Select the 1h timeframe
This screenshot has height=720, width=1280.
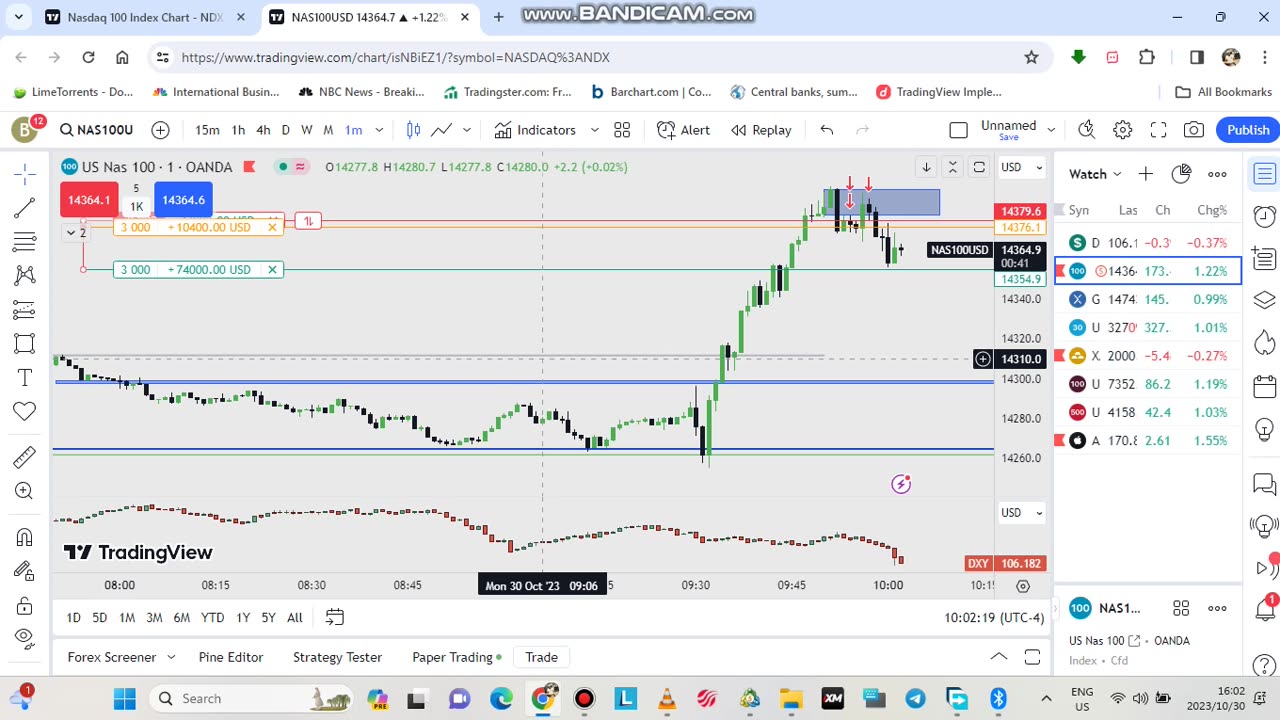[x=238, y=130]
